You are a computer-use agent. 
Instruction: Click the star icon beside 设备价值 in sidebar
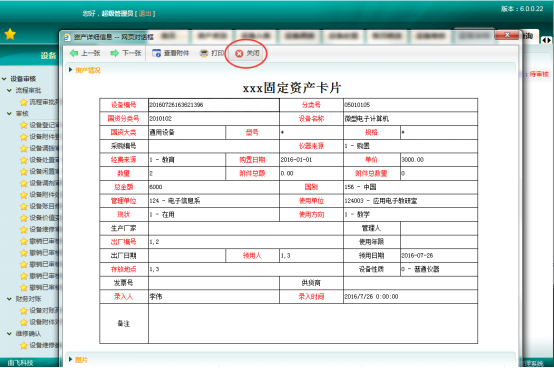(x=24, y=218)
